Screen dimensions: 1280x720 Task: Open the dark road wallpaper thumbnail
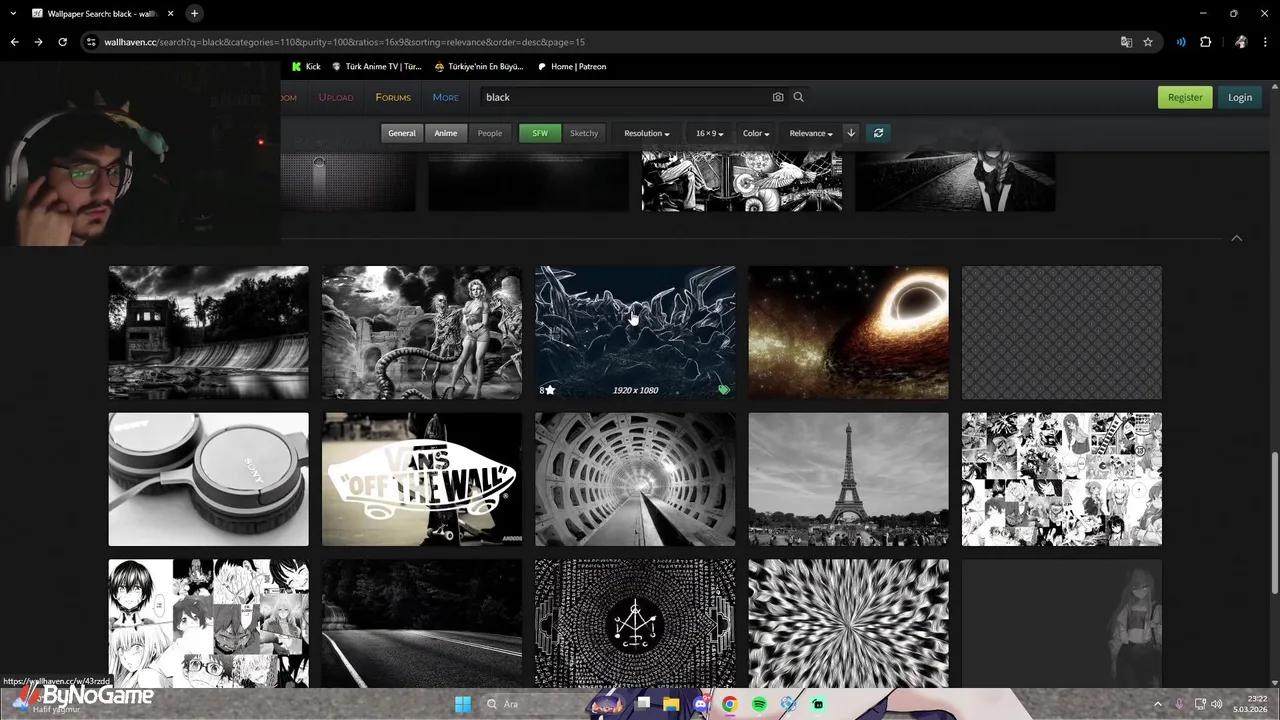(x=422, y=623)
